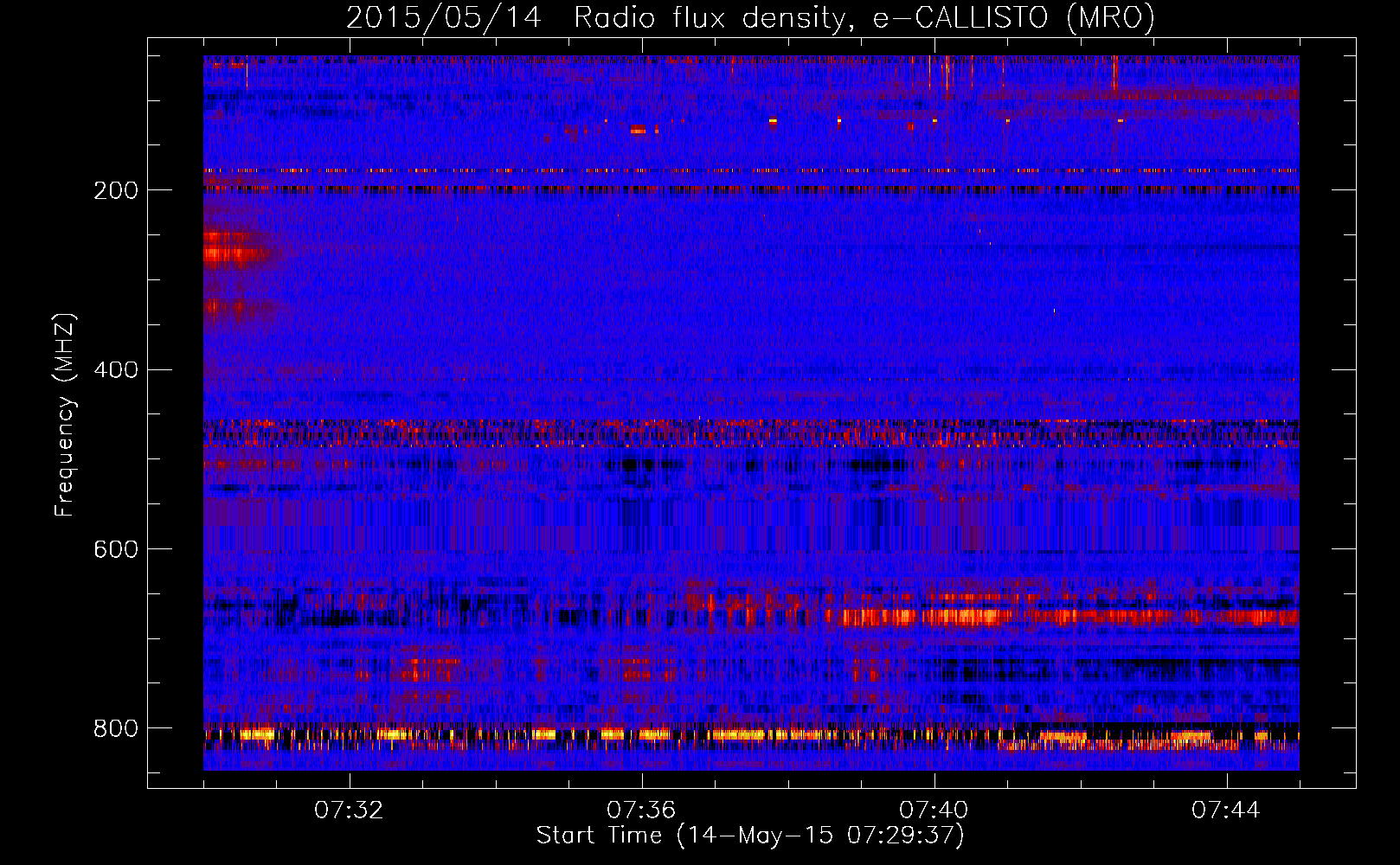Click the 07:36 time tick label

click(641, 811)
